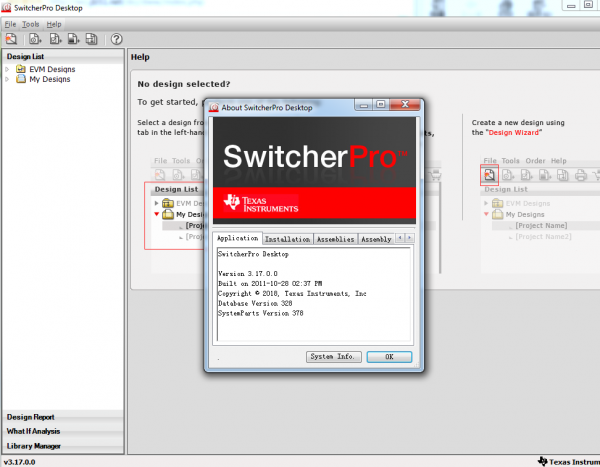Click the Built on 2011-10-28 line
This screenshot has height=467, width=600.
click(270, 284)
